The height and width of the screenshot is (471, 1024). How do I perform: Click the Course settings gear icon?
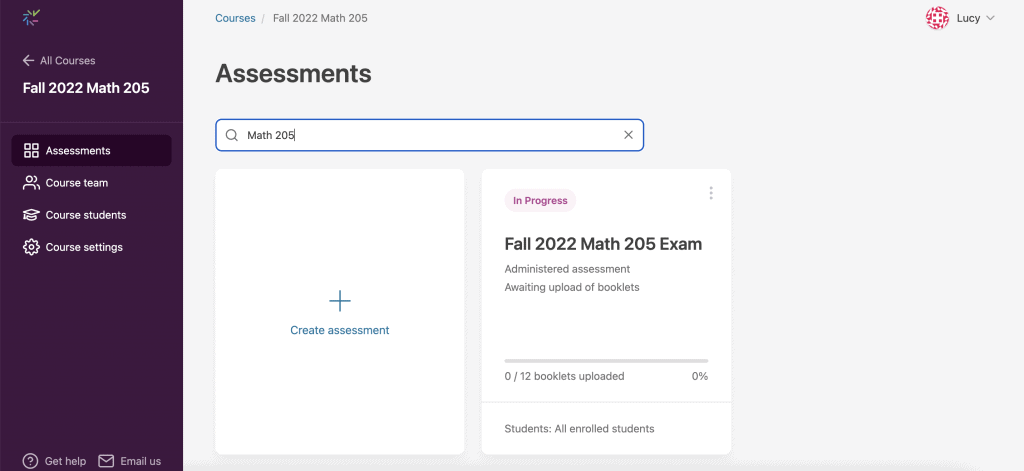(x=31, y=247)
